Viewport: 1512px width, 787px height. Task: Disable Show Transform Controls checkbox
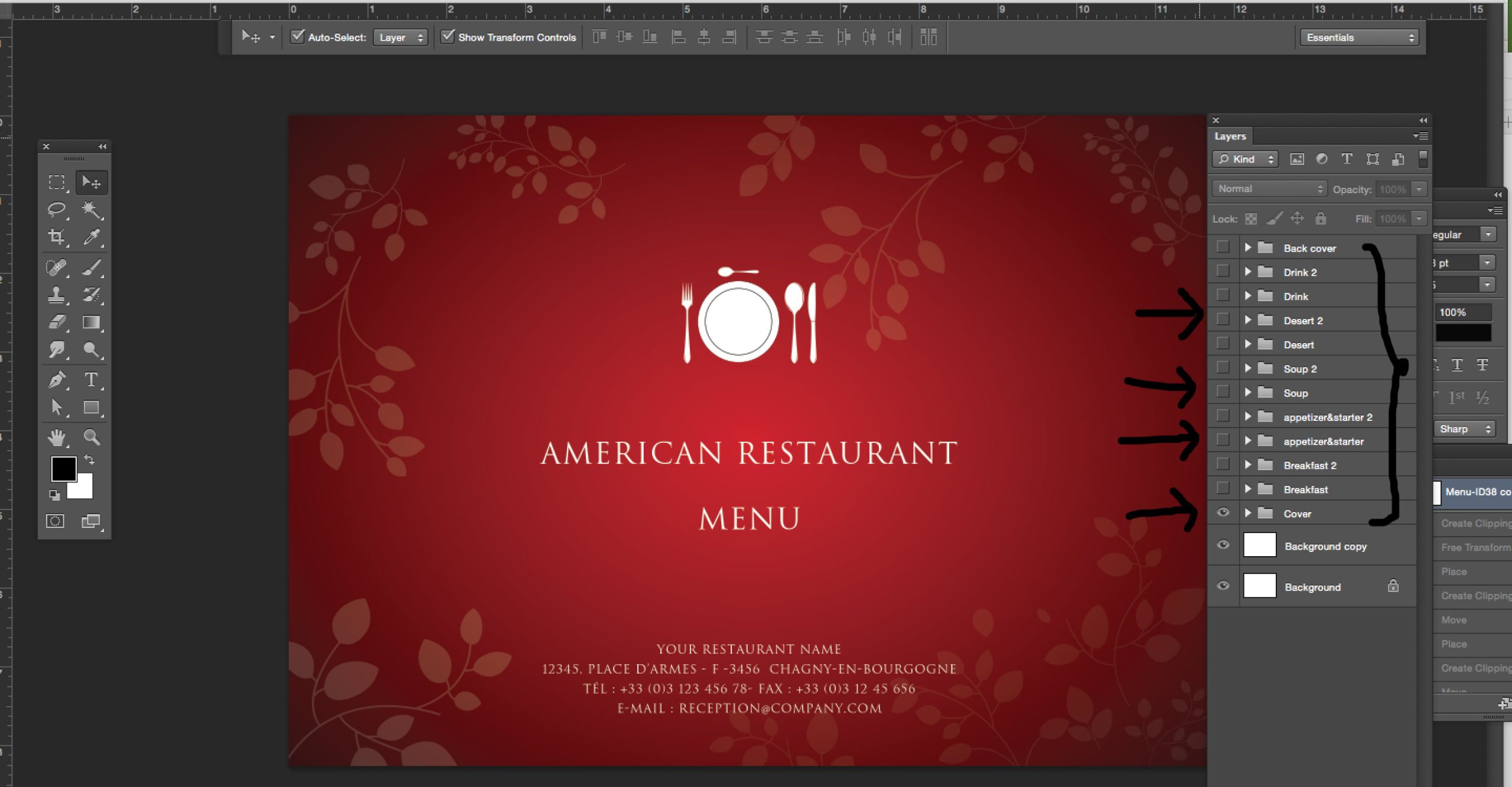click(x=448, y=37)
